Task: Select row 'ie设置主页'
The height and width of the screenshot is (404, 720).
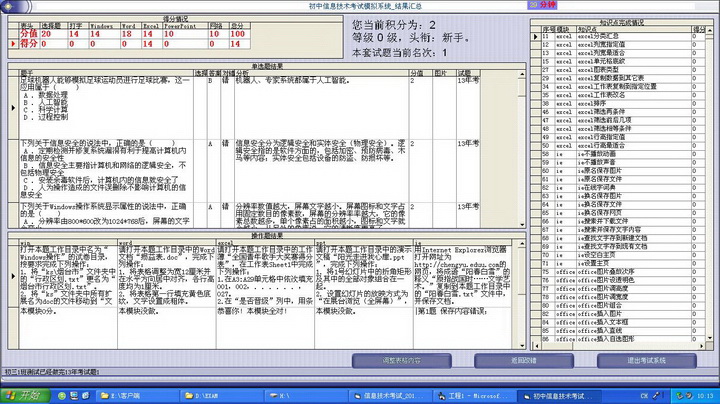Action: pyautogui.click(x=618, y=264)
